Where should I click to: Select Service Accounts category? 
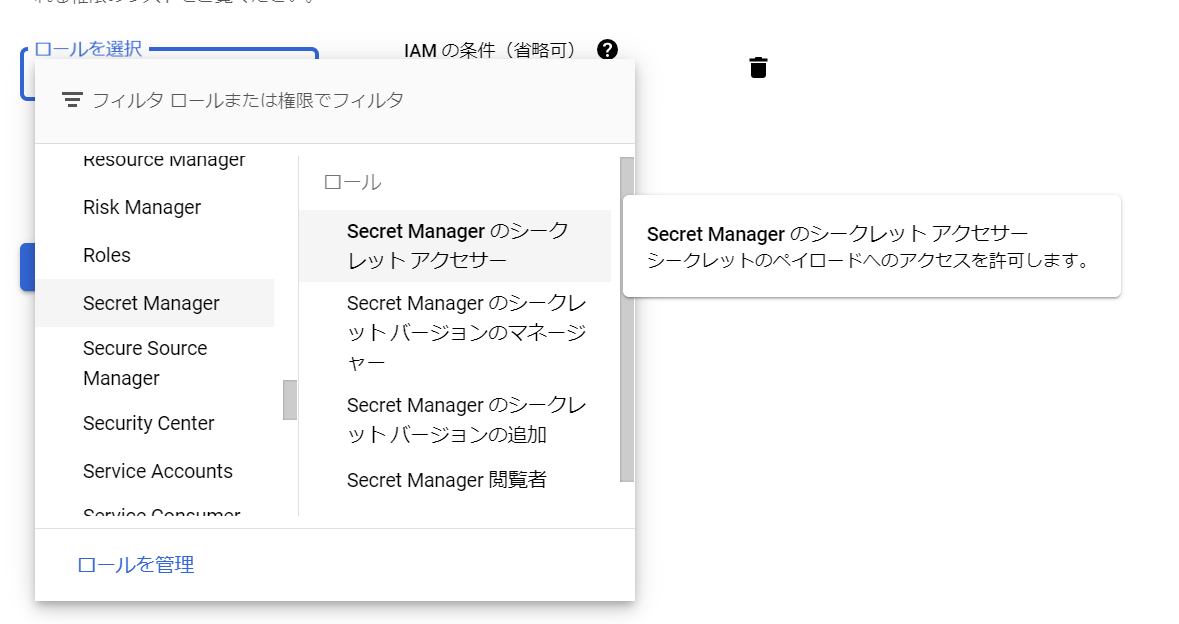154,471
